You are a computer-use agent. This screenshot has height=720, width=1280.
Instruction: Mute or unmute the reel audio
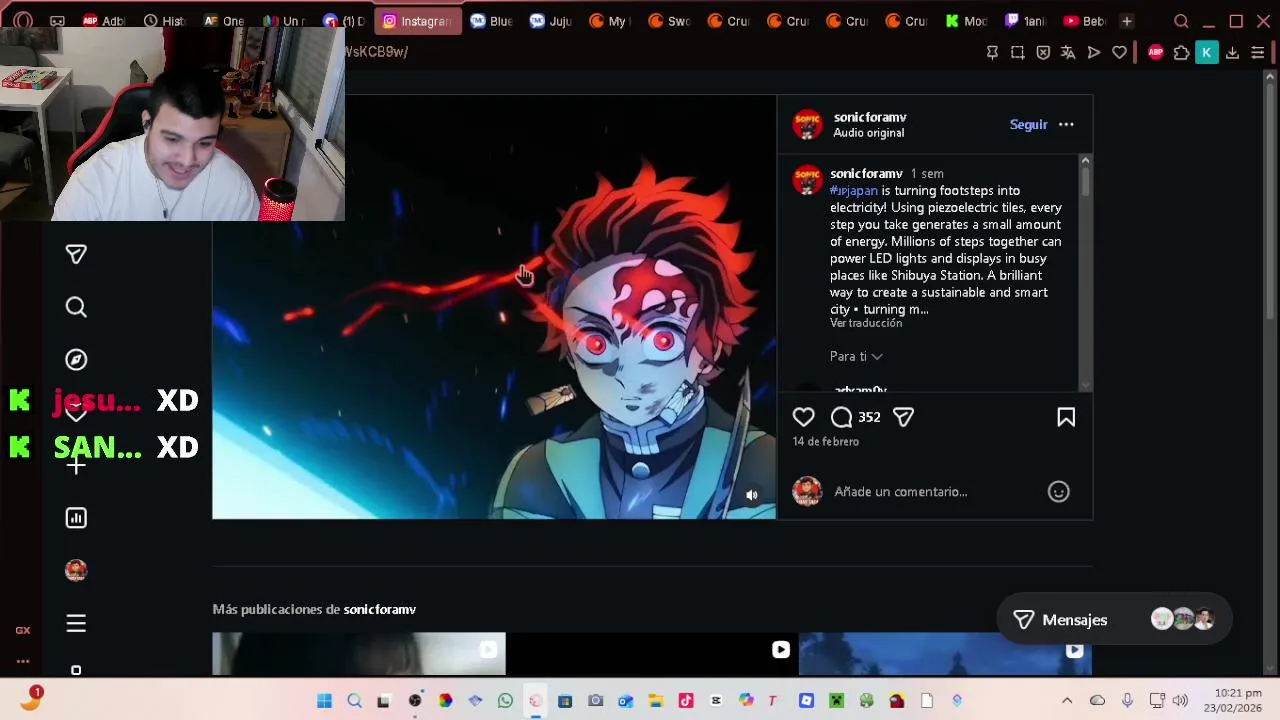pyautogui.click(x=752, y=495)
